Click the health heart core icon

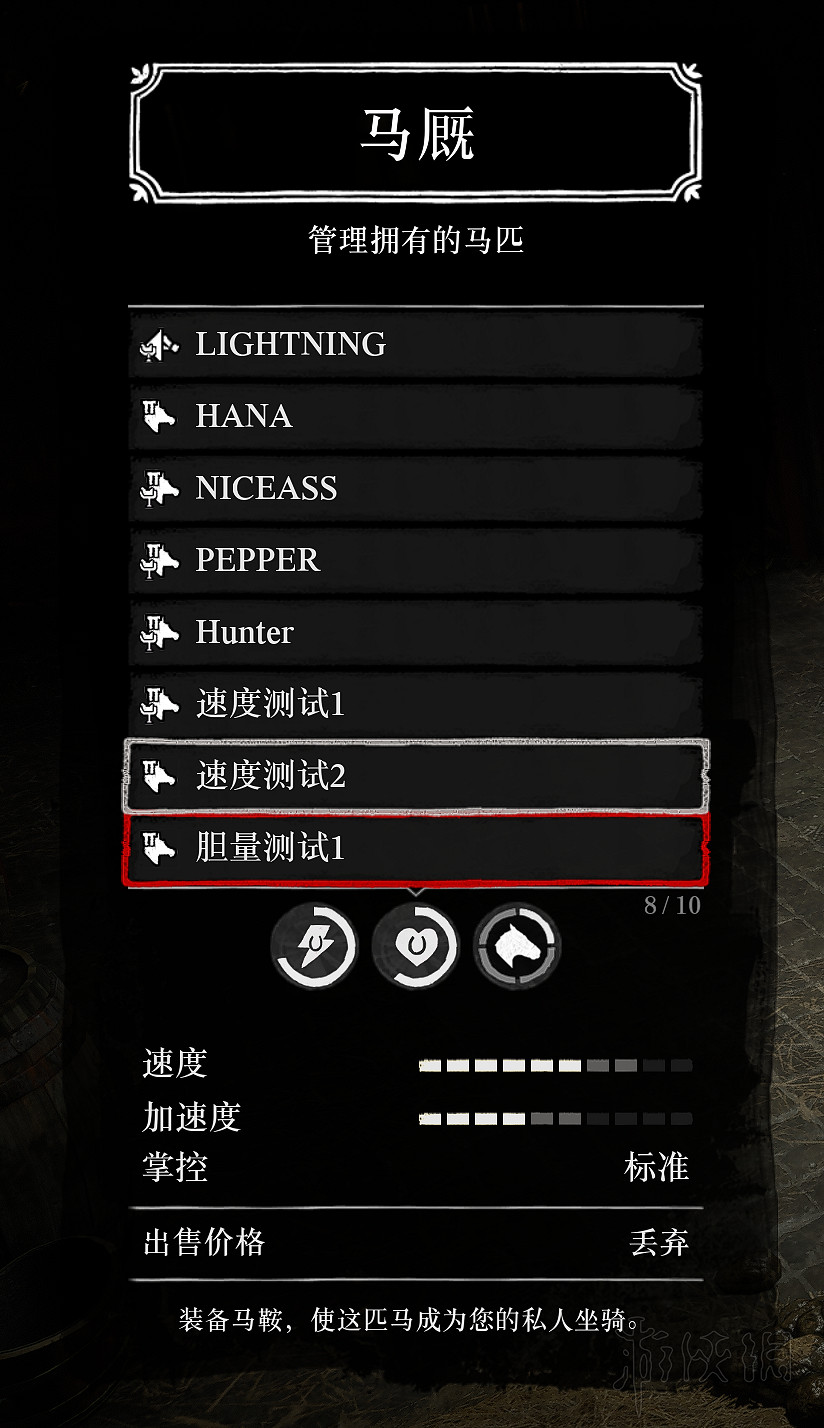click(415, 945)
